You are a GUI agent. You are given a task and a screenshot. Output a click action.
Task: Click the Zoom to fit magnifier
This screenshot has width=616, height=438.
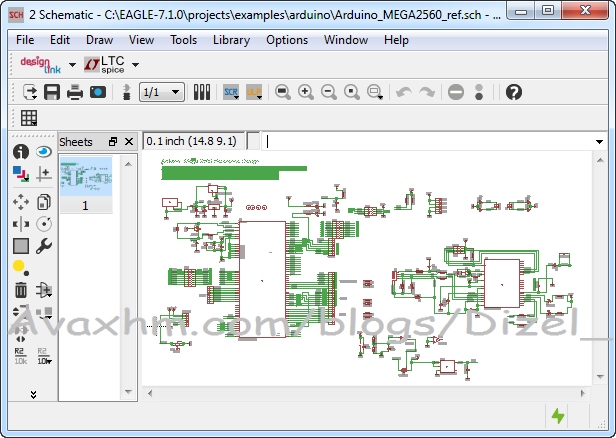point(283,92)
